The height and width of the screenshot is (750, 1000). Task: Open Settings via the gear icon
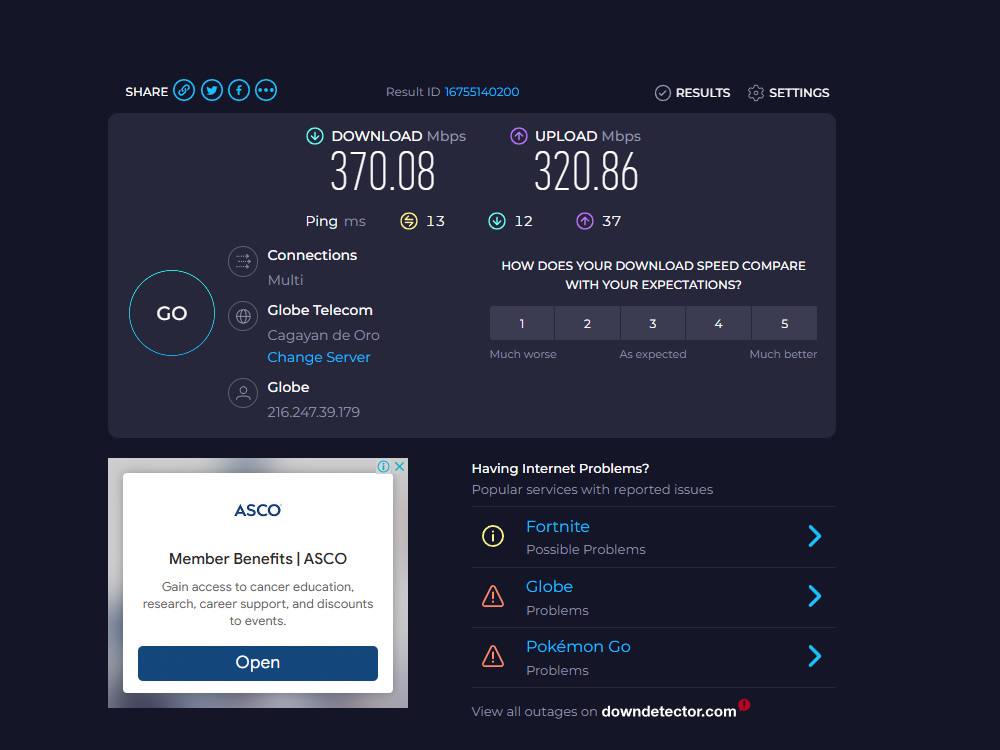pos(756,92)
